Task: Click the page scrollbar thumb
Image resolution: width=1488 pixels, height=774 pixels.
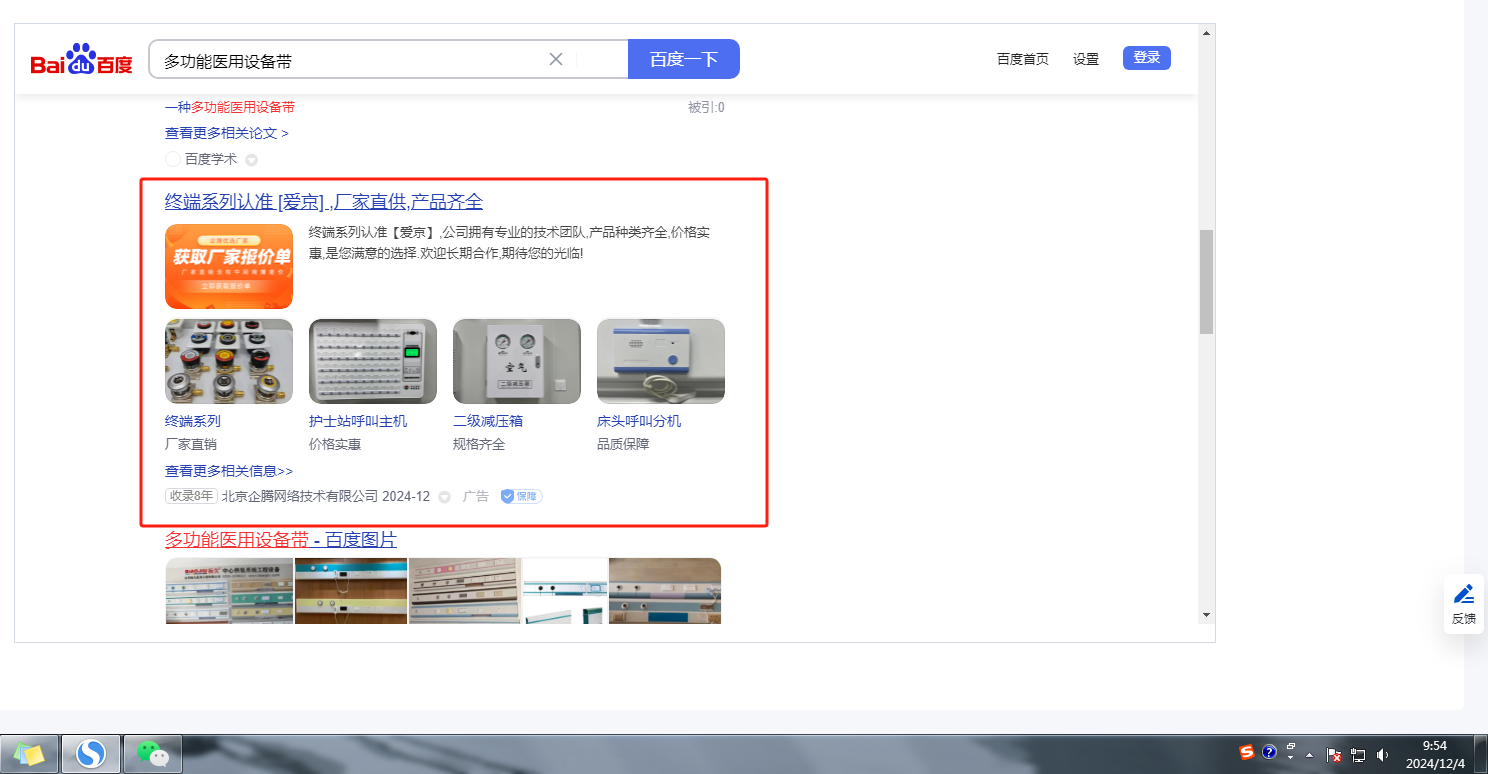Action: coord(1206,281)
